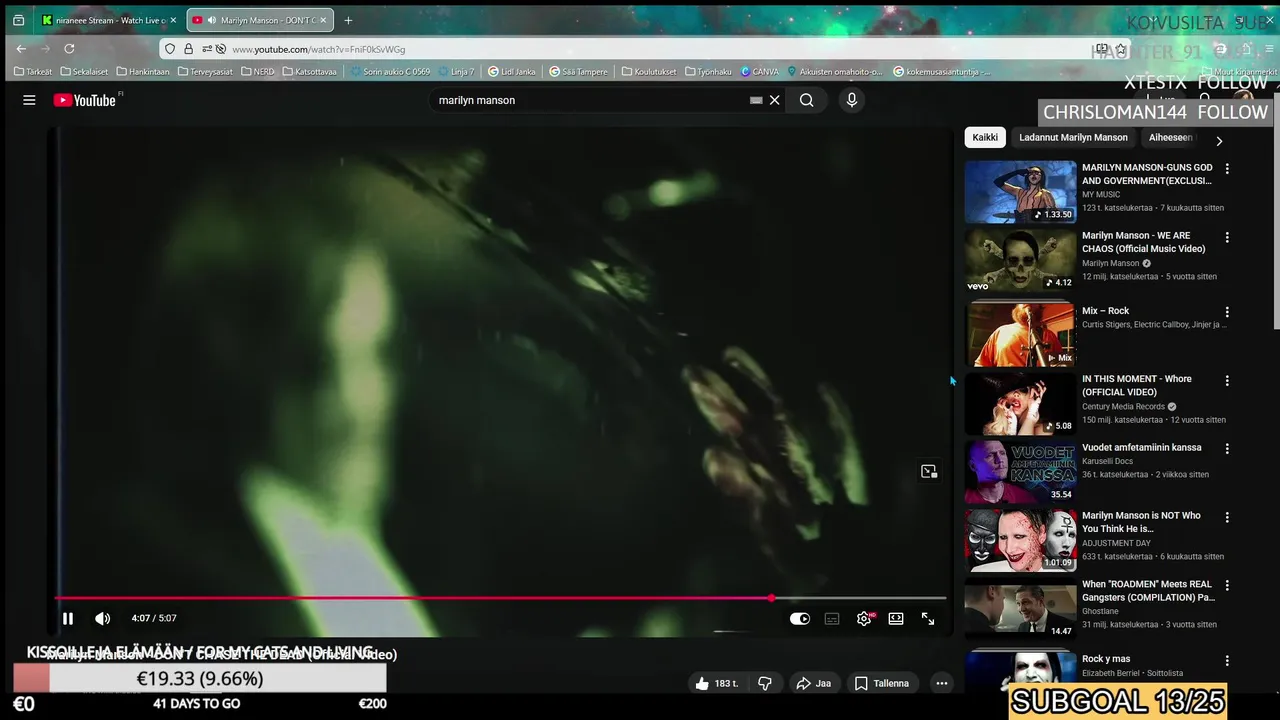Reload the current page
The width and height of the screenshot is (1280, 720).
coord(69,48)
